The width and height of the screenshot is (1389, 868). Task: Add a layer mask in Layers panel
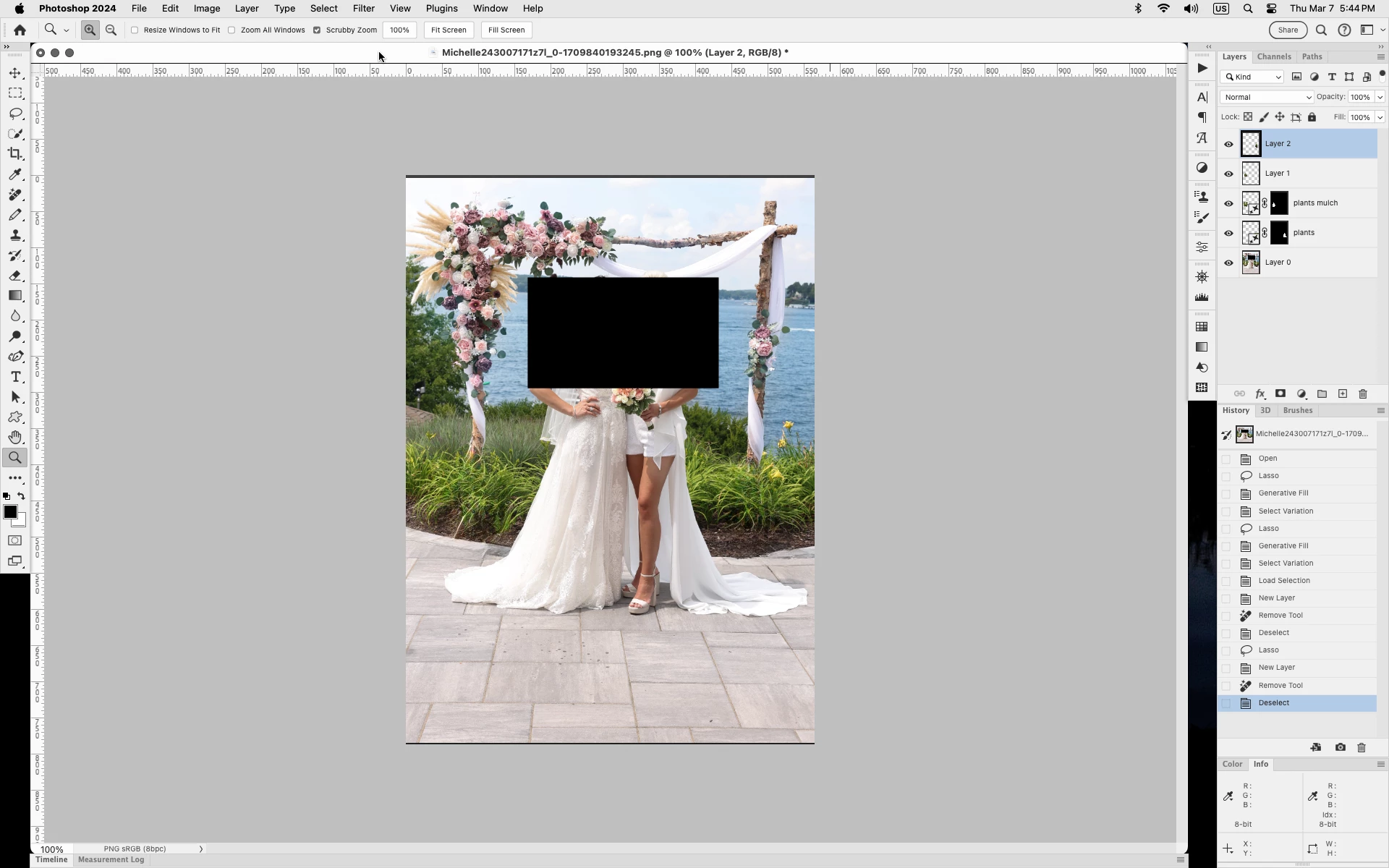(1280, 393)
